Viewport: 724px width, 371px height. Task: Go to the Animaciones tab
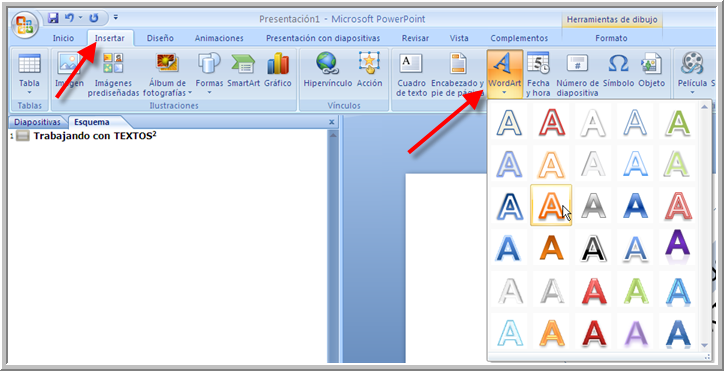(219, 38)
